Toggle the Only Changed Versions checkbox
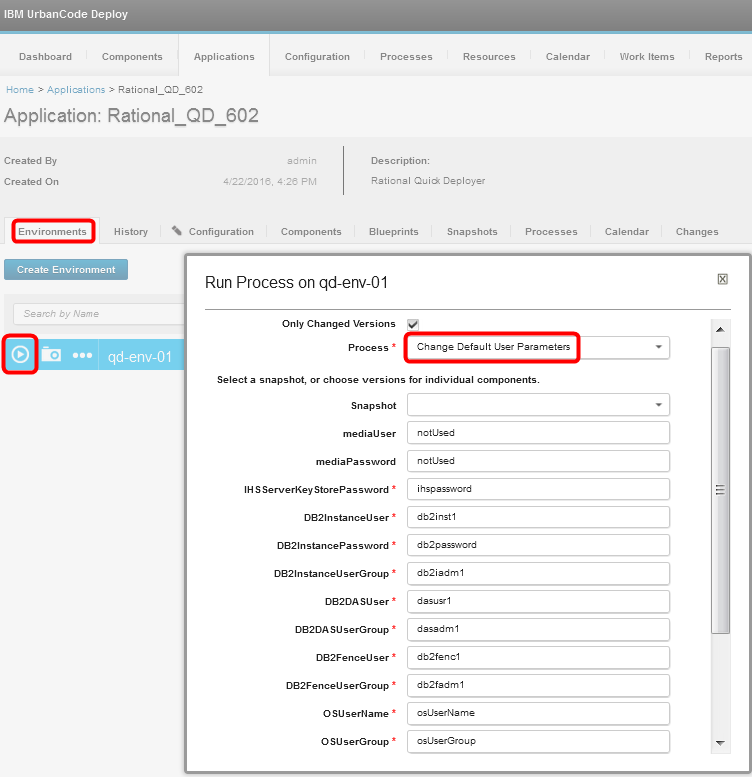This screenshot has height=777, width=752. 412,324
